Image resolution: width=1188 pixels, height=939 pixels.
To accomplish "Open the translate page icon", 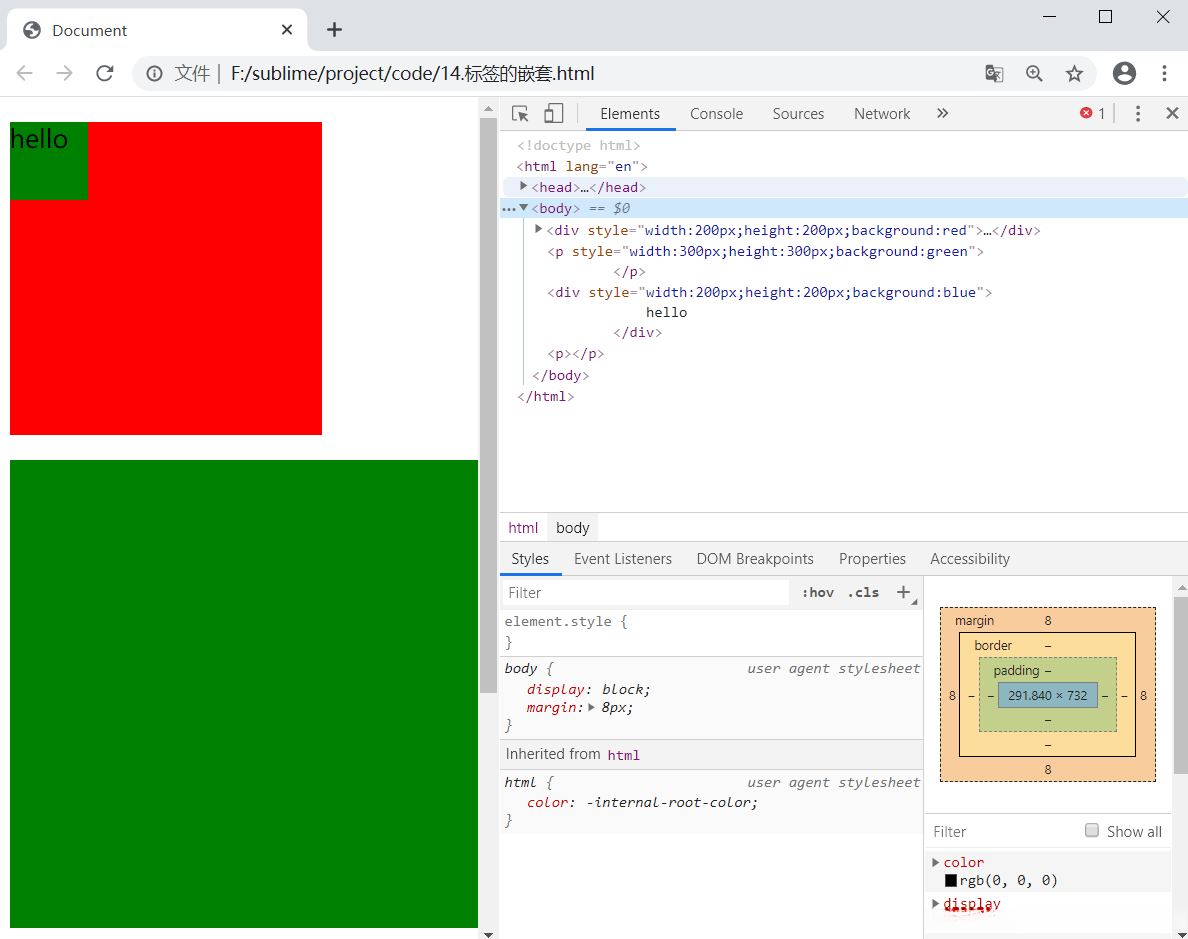I will [994, 73].
